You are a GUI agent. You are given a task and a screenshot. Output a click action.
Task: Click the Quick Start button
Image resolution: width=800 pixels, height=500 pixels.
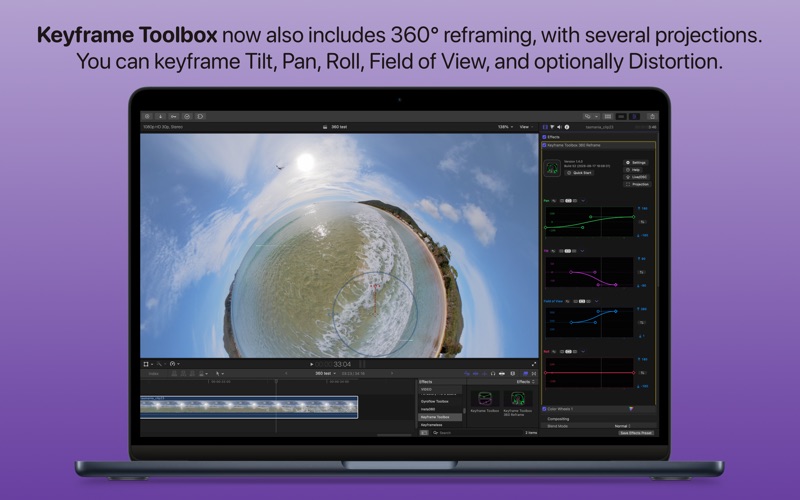click(579, 173)
